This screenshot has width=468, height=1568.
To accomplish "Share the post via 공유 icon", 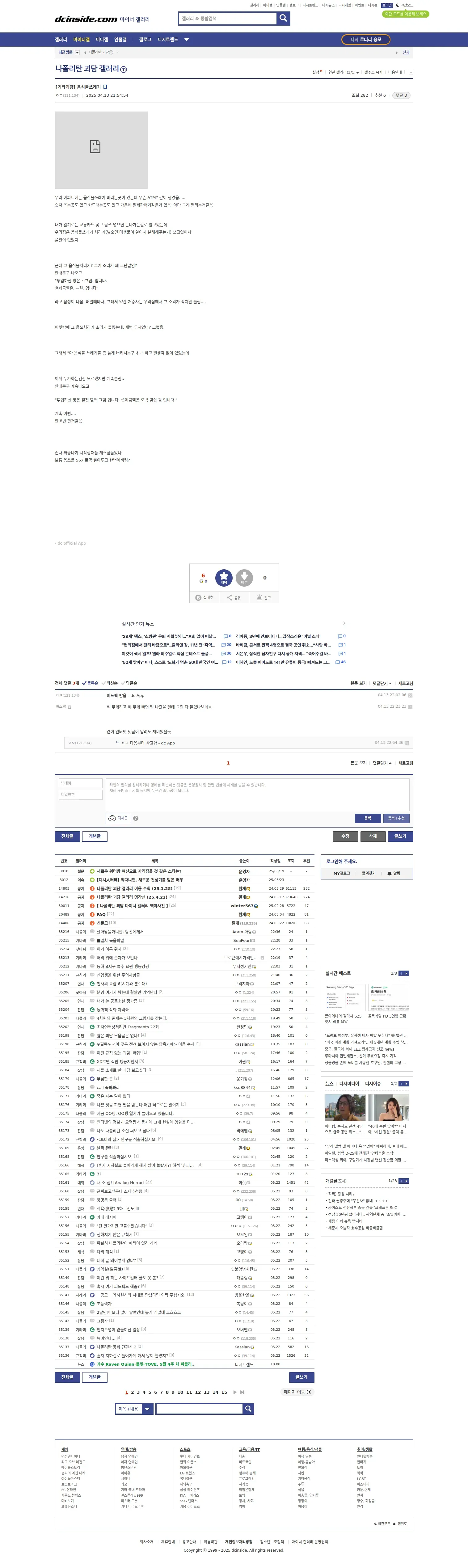I will pos(234,597).
